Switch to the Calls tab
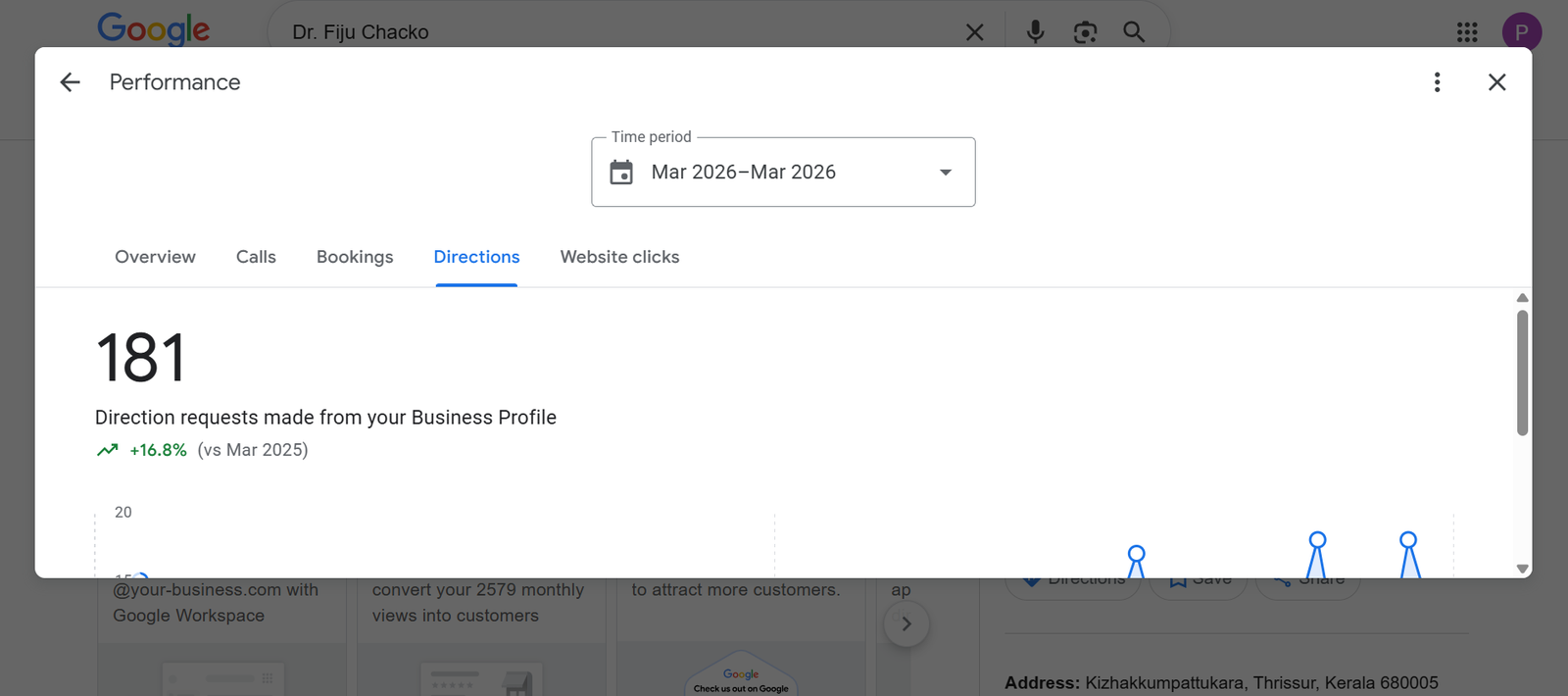 (256, 257)
